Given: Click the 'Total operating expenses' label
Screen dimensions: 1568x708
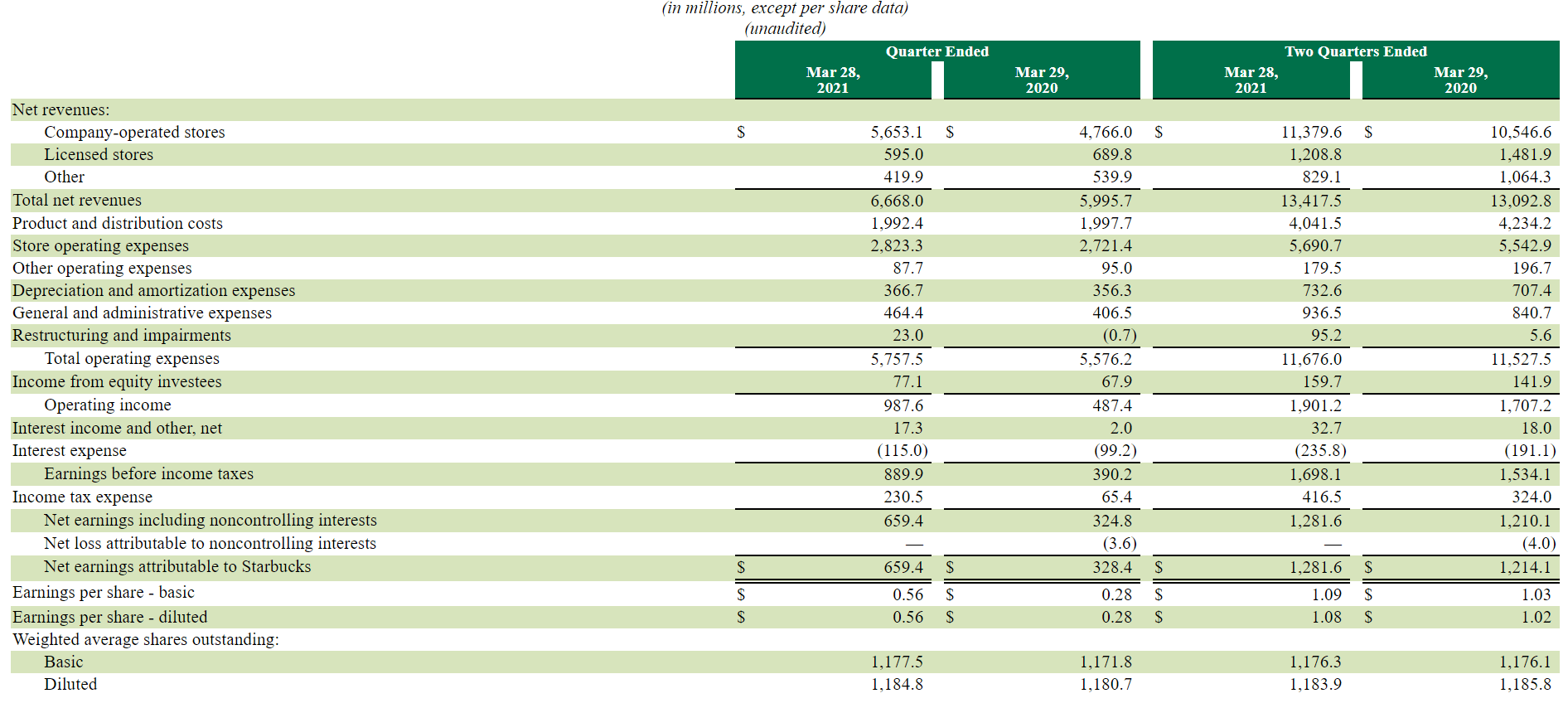Looking at the screenshot, I should [132, 358].
